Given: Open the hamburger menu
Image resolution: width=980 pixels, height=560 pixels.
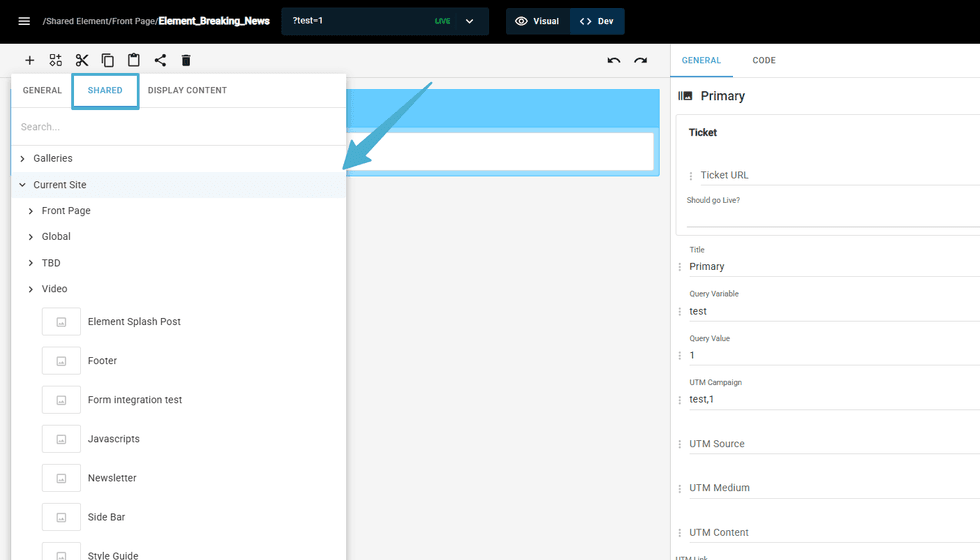Looking at the screenshot, I should click(24, 21).
